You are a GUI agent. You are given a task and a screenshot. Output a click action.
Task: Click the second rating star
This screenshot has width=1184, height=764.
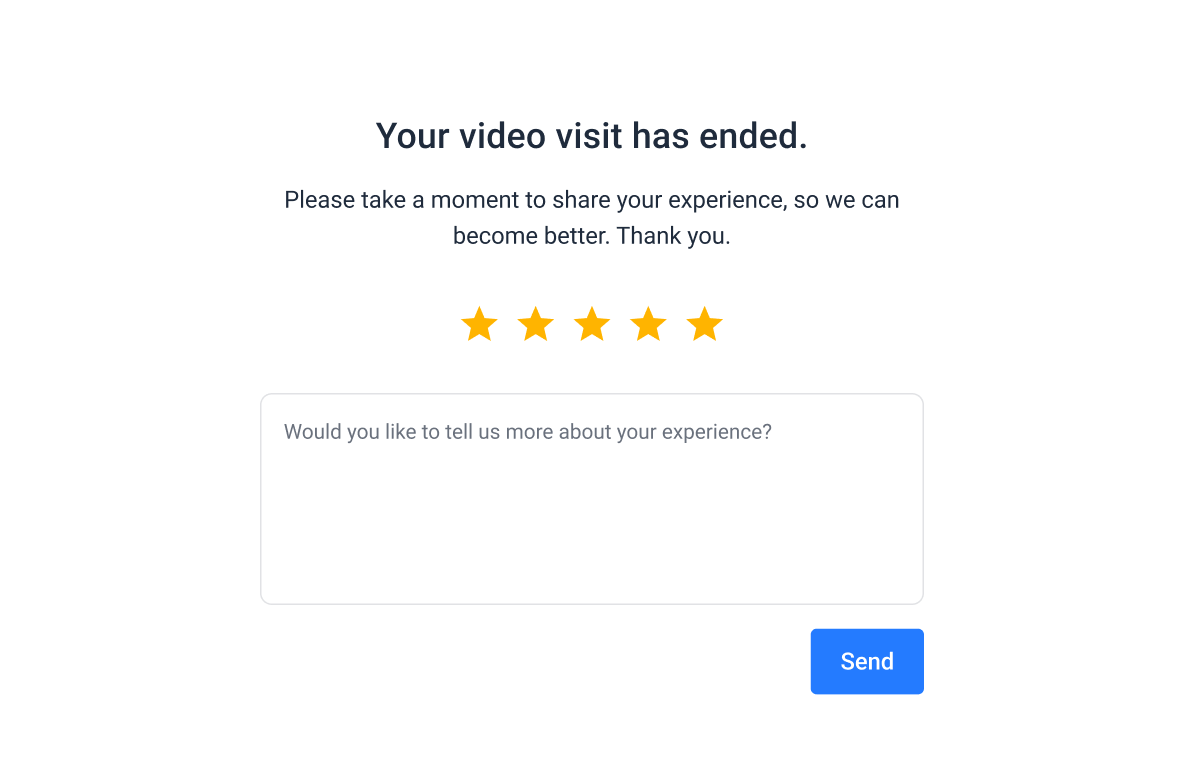click(x=536, y=325)
